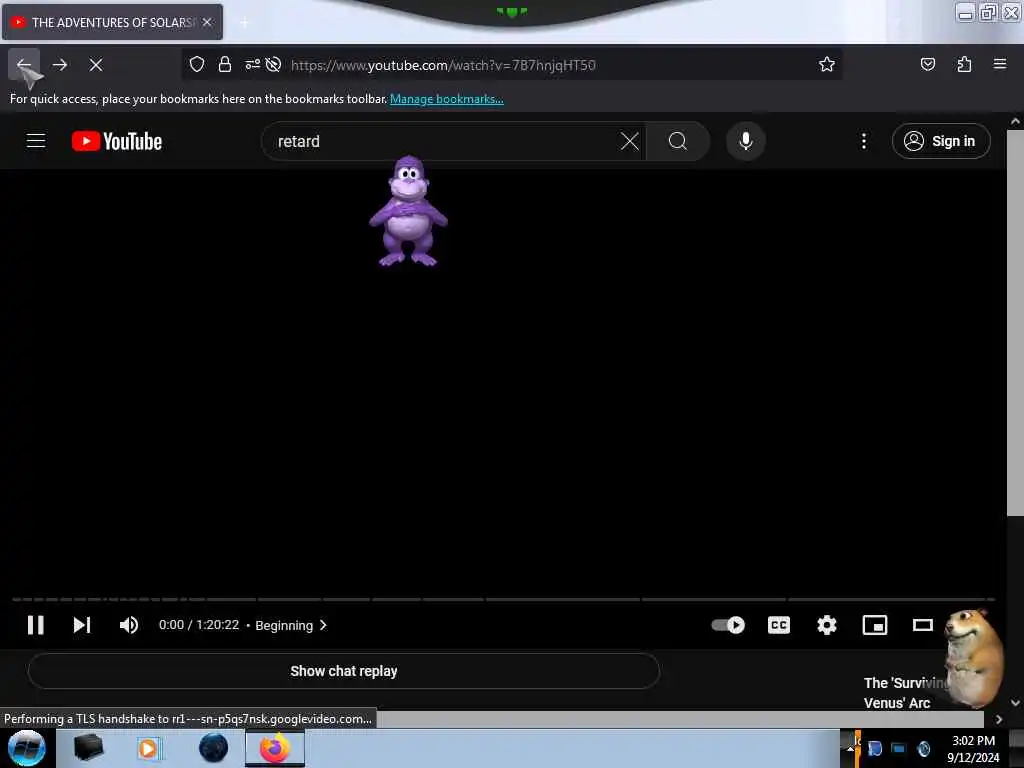Open the player settings gear
The image size is (1024, 768).
827,625
